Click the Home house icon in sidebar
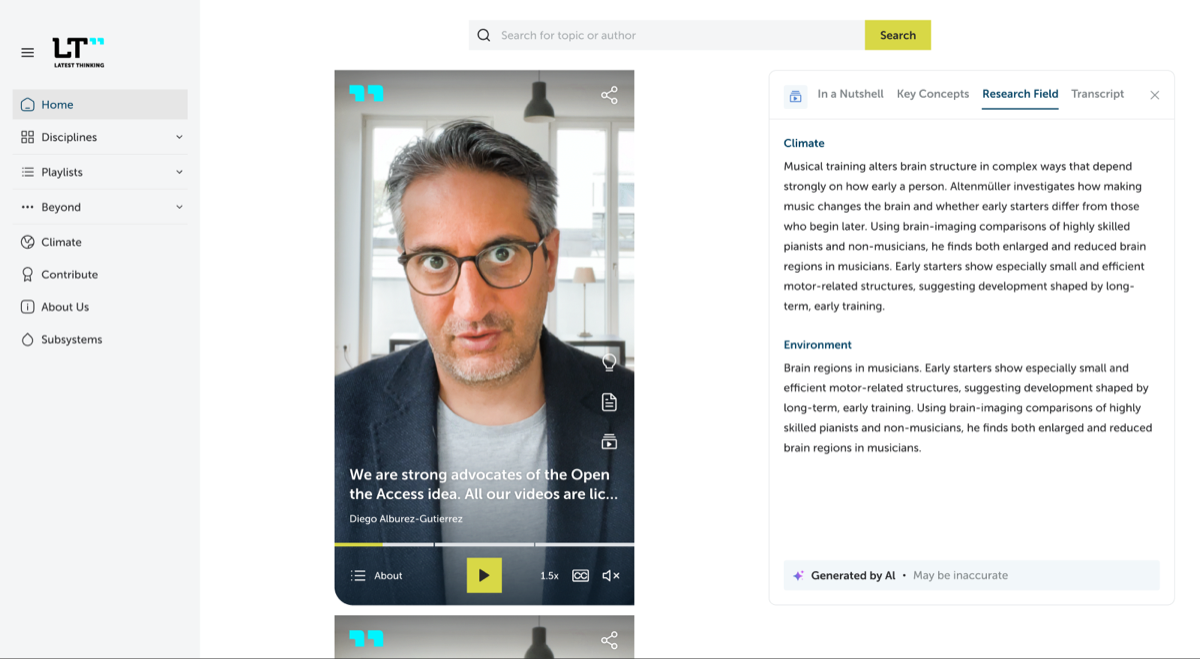Image resolution: width=1200 pixels, height=659 pixels. click(x=27, y=104)
